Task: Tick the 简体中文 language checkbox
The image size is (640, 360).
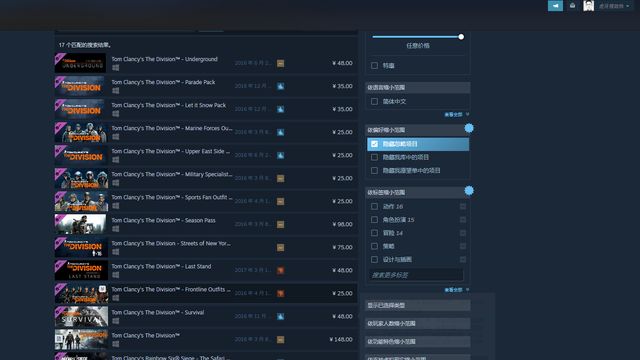Action: click(374, 101)
